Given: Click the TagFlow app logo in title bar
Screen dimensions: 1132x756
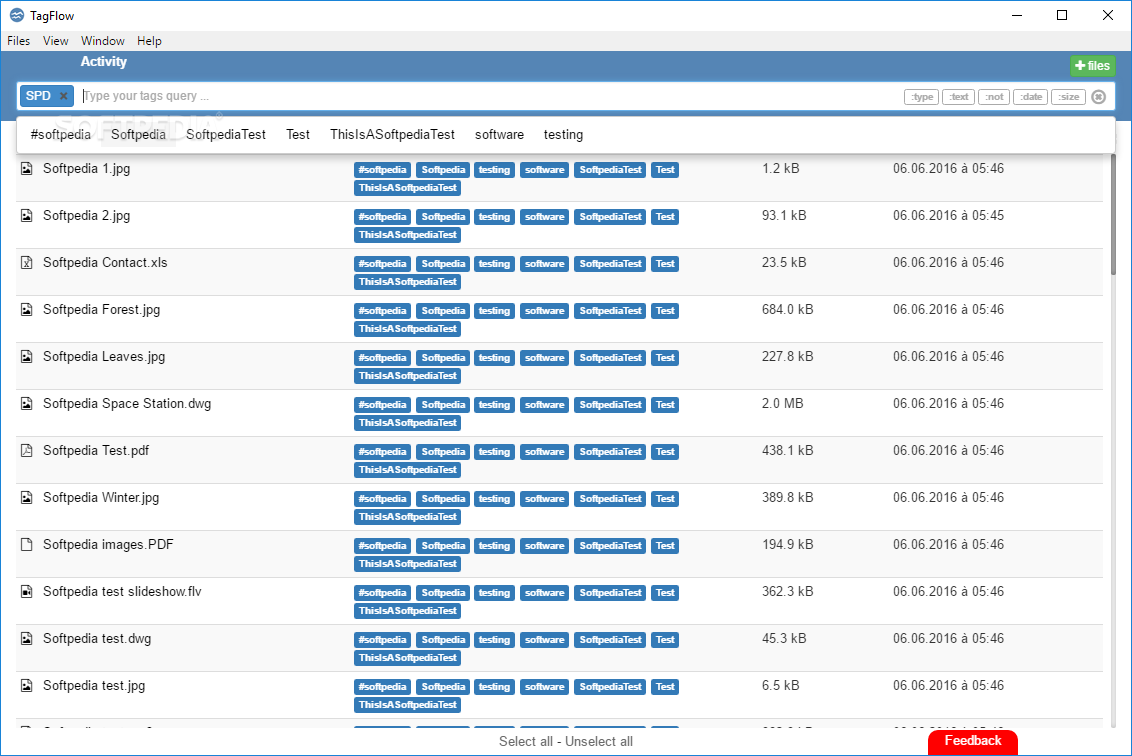Looking at the screenshot, I should [x=17, y=15].
